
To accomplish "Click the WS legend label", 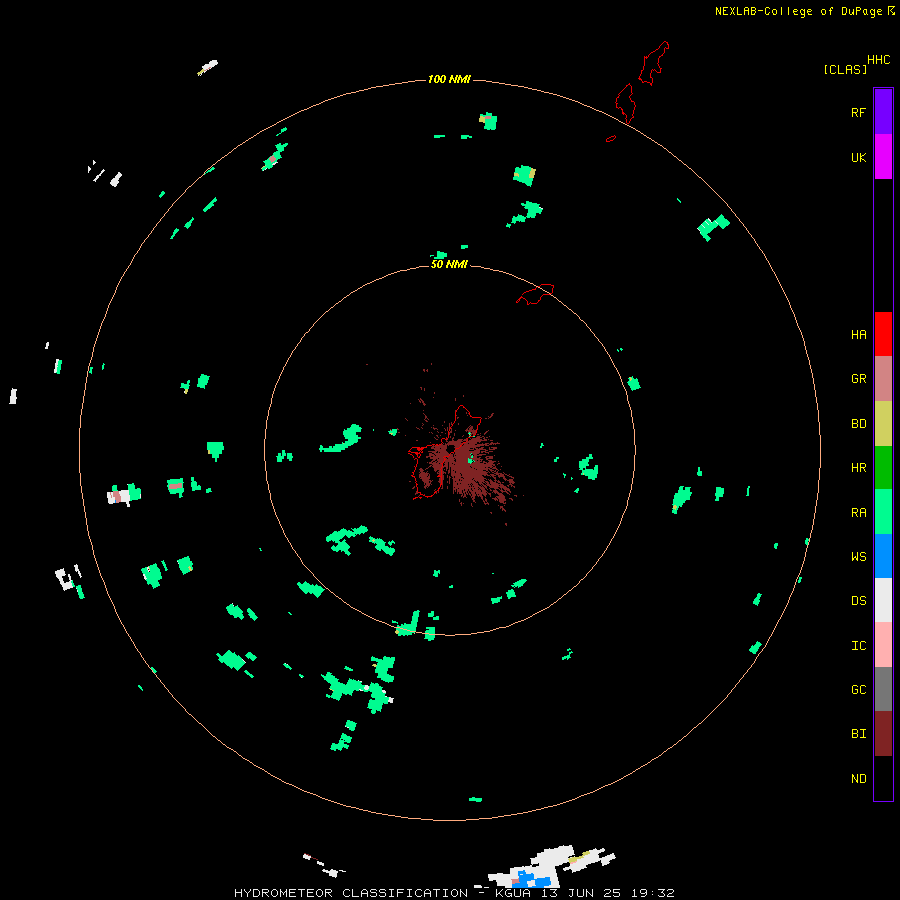I will [858, 557].
